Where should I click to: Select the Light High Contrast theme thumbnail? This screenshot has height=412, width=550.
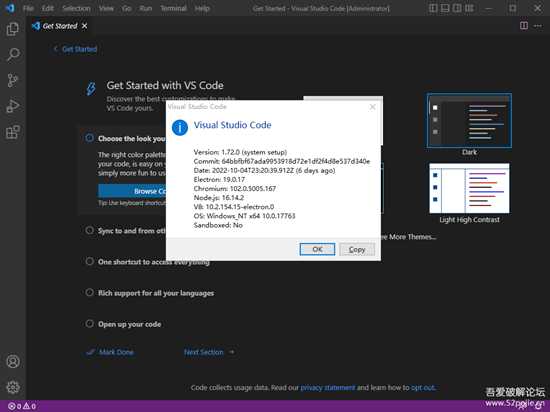click(x=469, y=188)
